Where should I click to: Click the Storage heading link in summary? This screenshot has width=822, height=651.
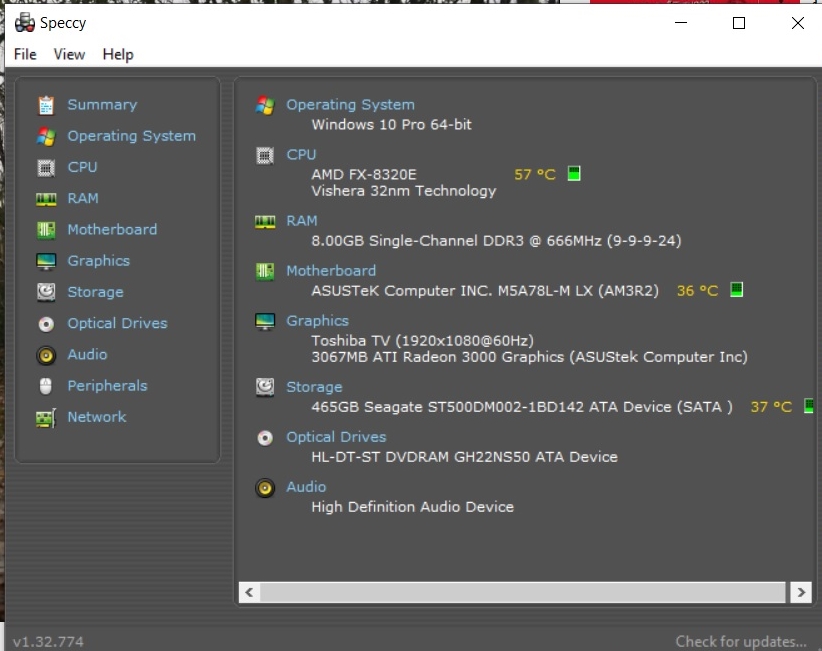(x=315, y=387)
